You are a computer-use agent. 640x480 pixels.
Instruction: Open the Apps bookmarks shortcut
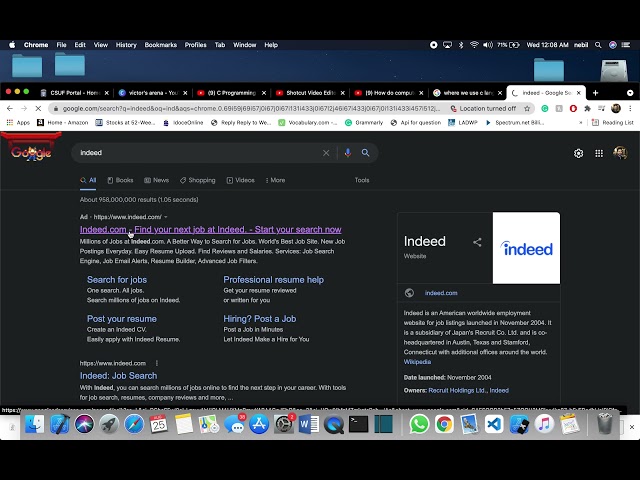coord(18,122)
